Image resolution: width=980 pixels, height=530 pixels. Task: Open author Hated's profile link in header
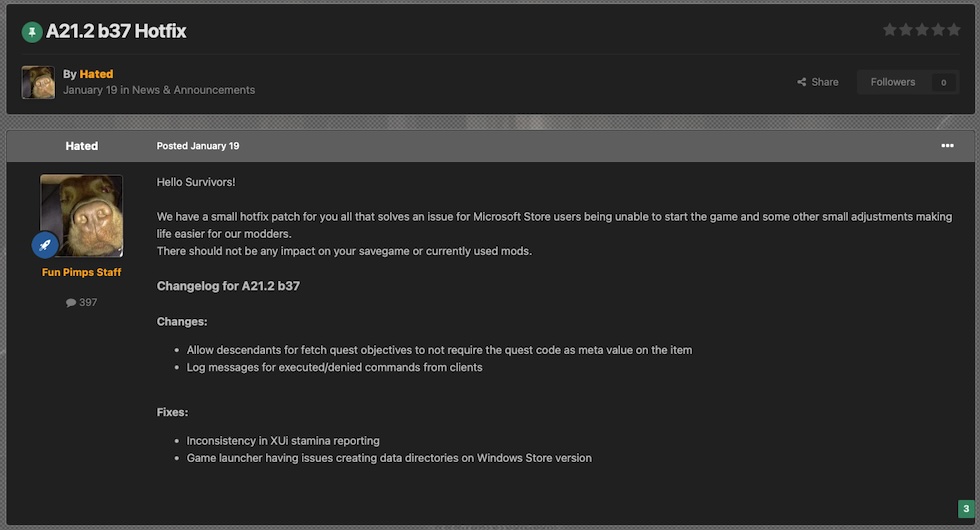96,74
